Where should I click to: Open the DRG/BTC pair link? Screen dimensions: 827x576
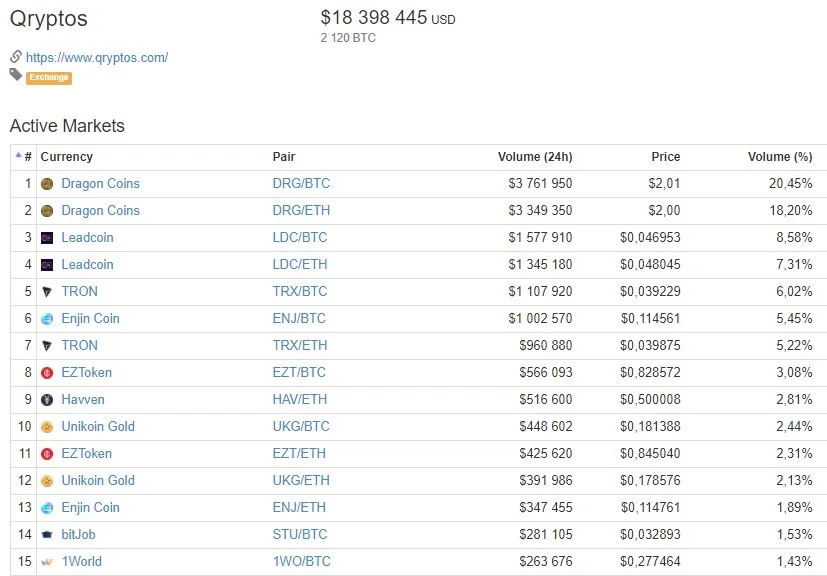[301, 184]
